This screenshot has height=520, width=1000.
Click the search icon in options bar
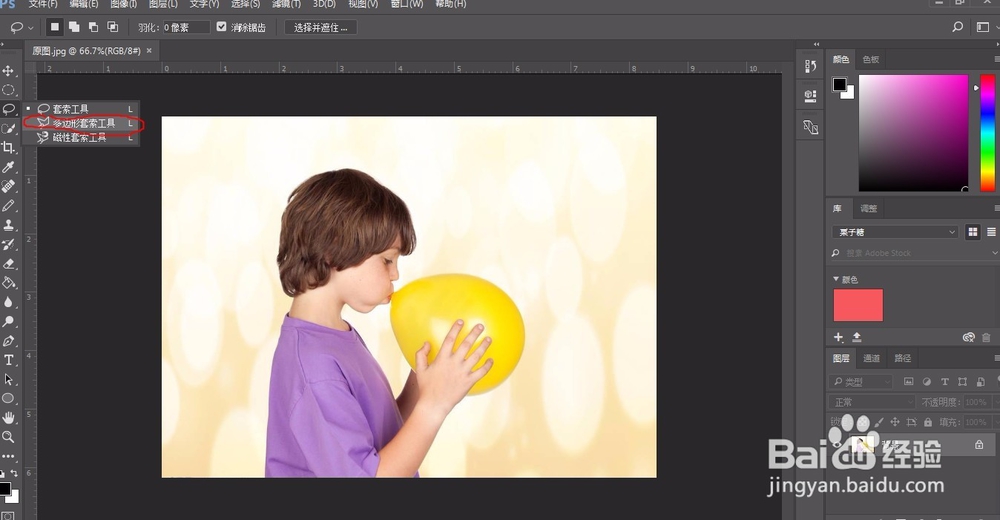click(957, 27)
